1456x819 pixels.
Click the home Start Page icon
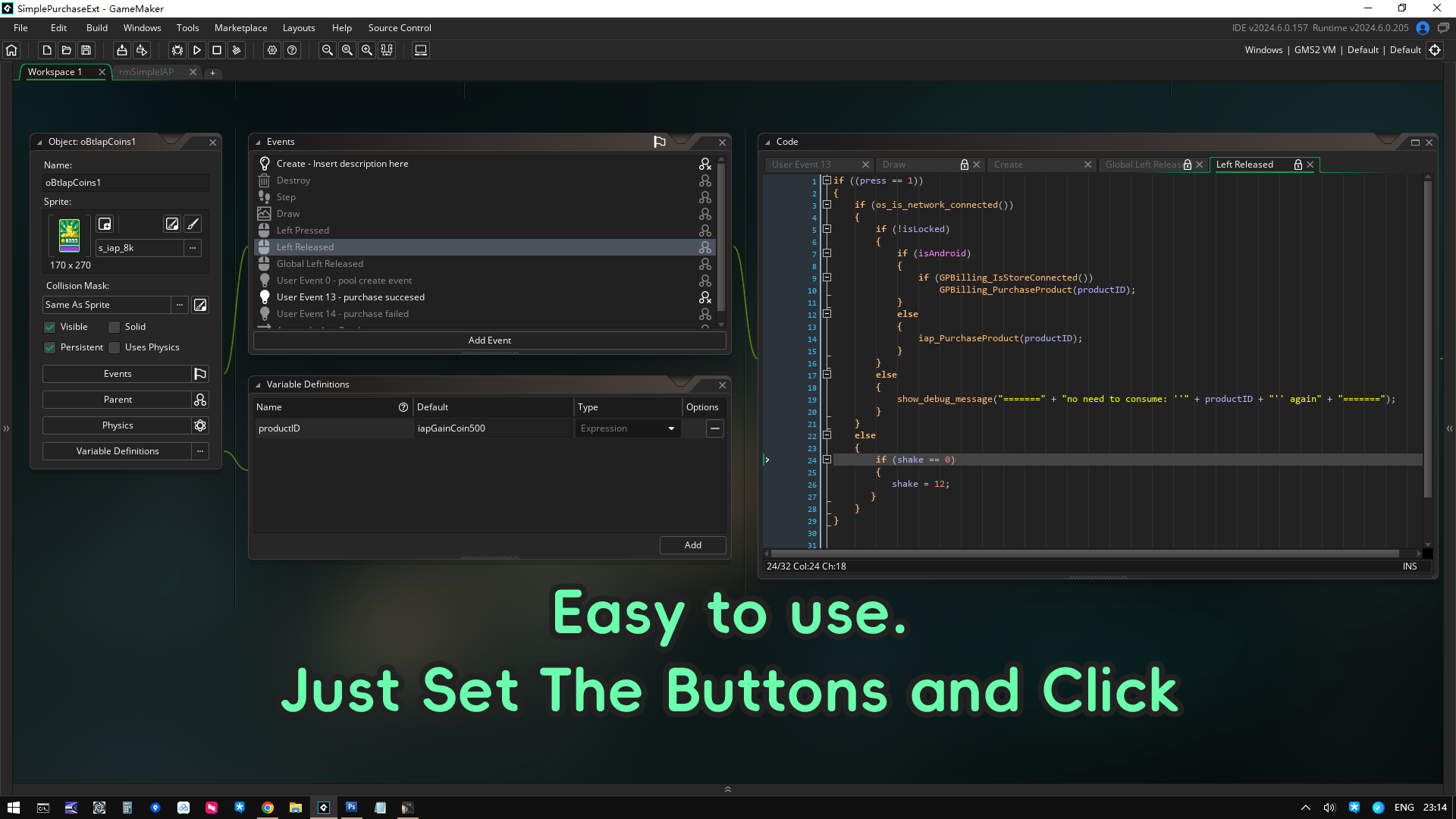(x=11, y=50)
